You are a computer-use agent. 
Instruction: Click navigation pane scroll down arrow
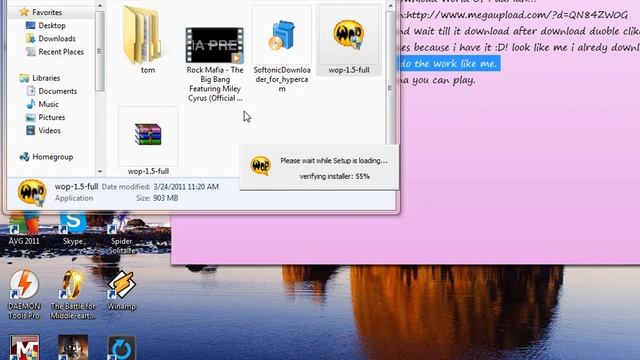click(100, 172)
